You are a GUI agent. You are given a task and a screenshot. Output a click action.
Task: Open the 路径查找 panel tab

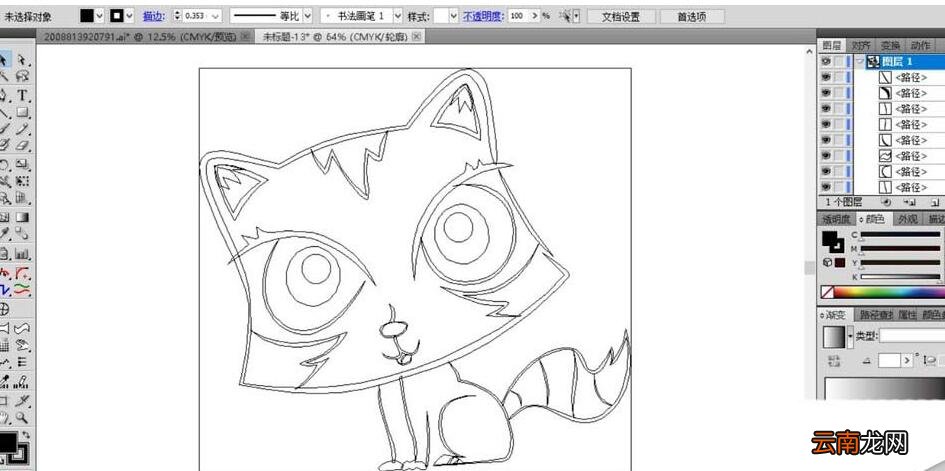(875, 314)
